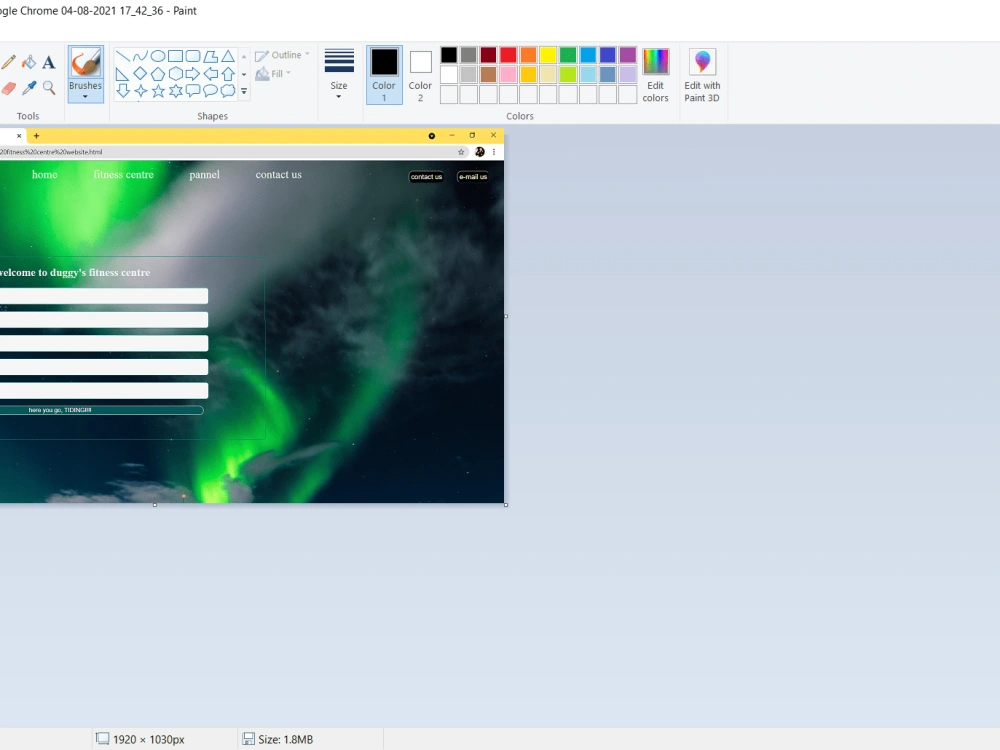Pick the Rounded rectangle shape

tap(193, 56)
